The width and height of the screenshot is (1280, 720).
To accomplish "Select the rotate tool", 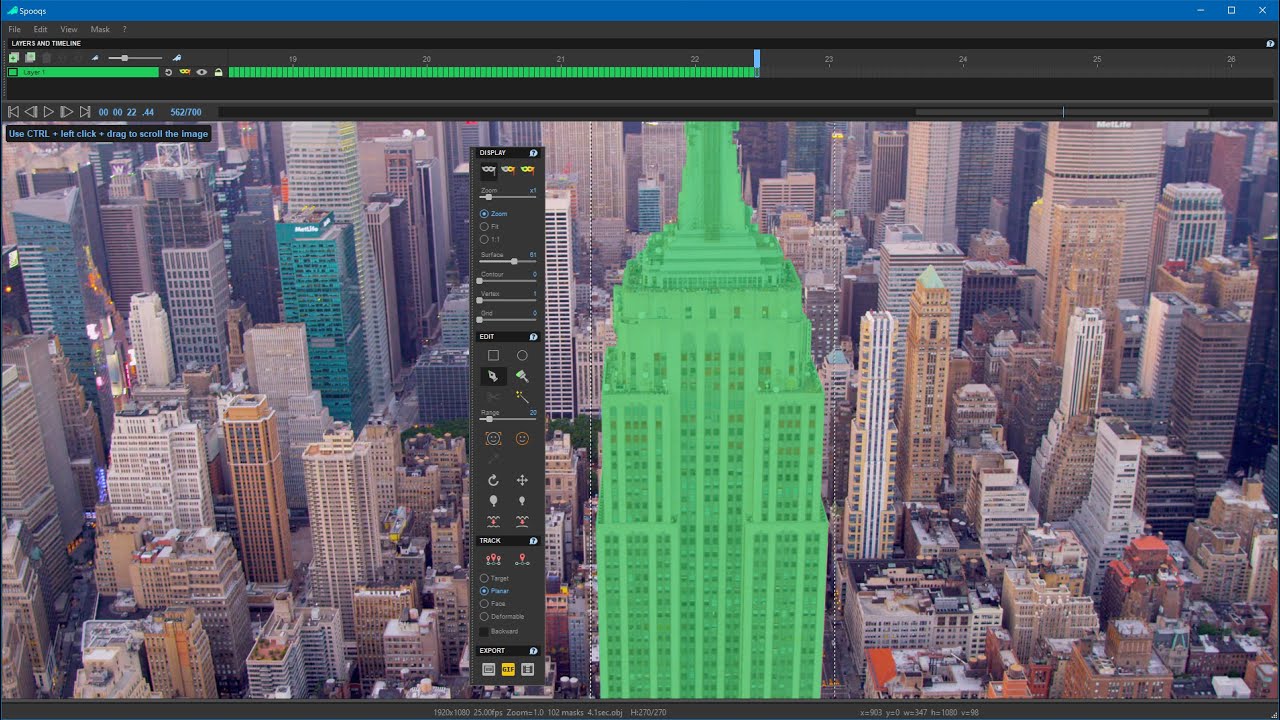I will (493, 480).
